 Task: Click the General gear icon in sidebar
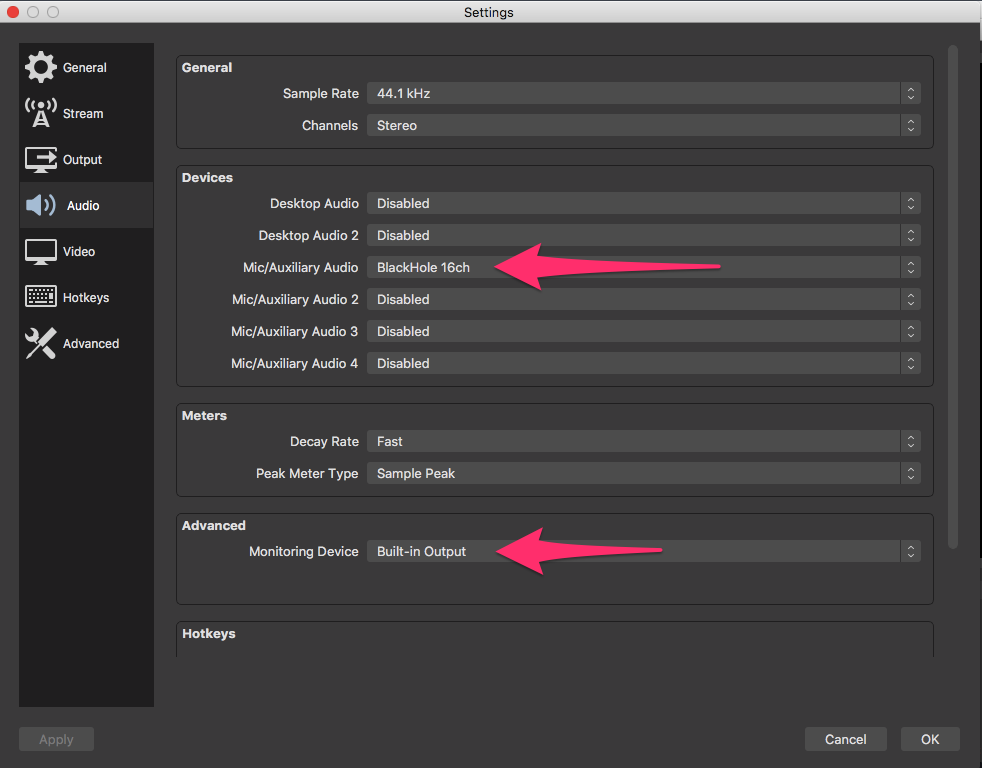click(x=41, y=67)
